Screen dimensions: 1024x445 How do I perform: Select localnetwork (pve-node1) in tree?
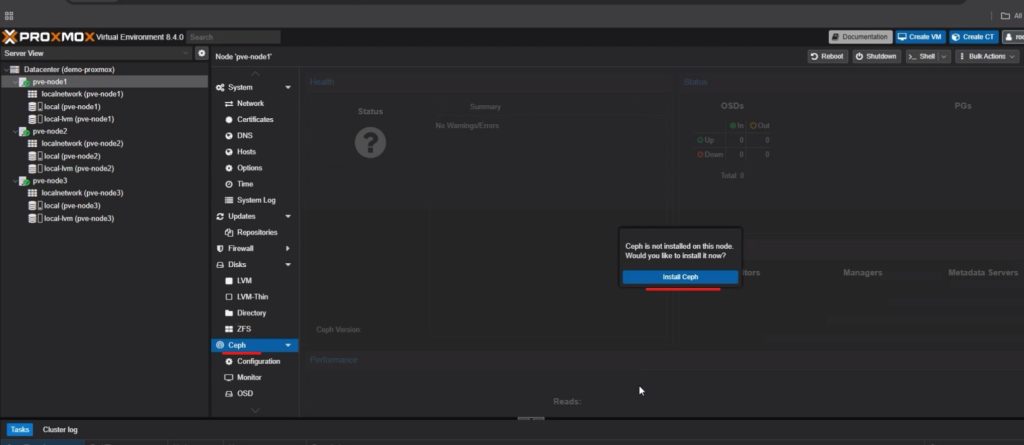point(82,94)
